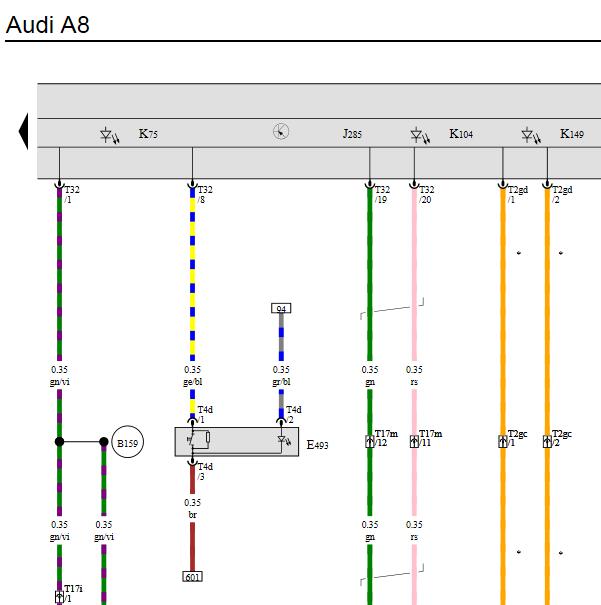Select the T32/19 pin label

coord(382,194)
